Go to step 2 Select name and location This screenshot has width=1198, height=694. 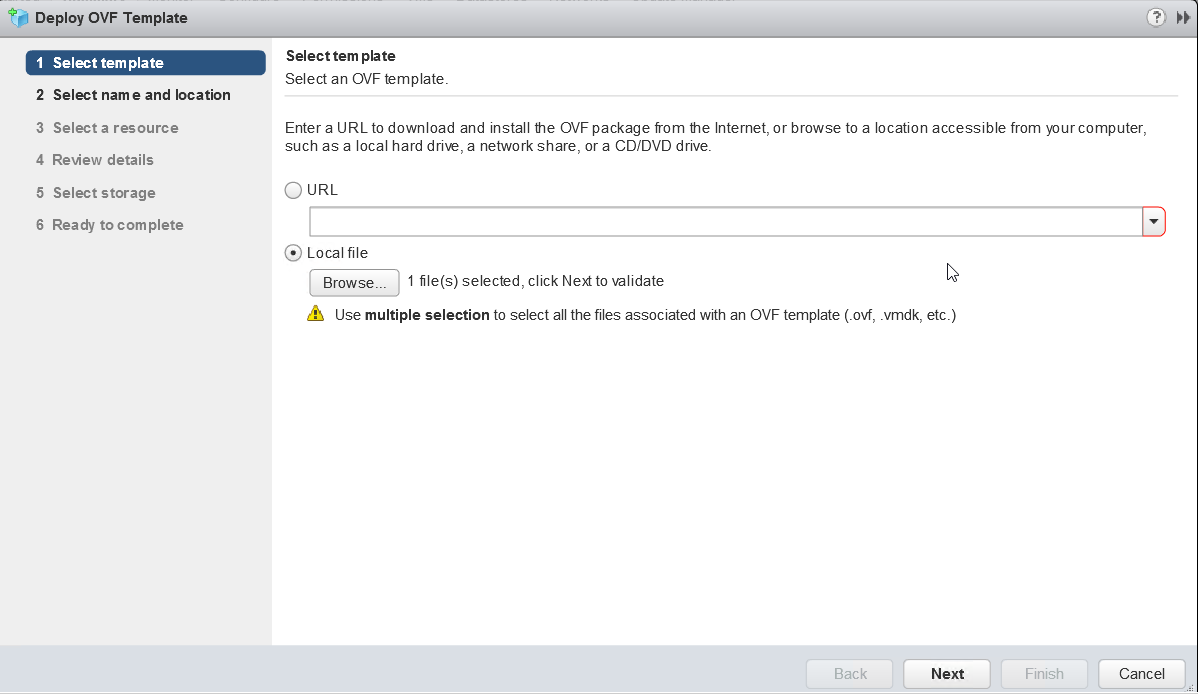(x=141, y=95)
